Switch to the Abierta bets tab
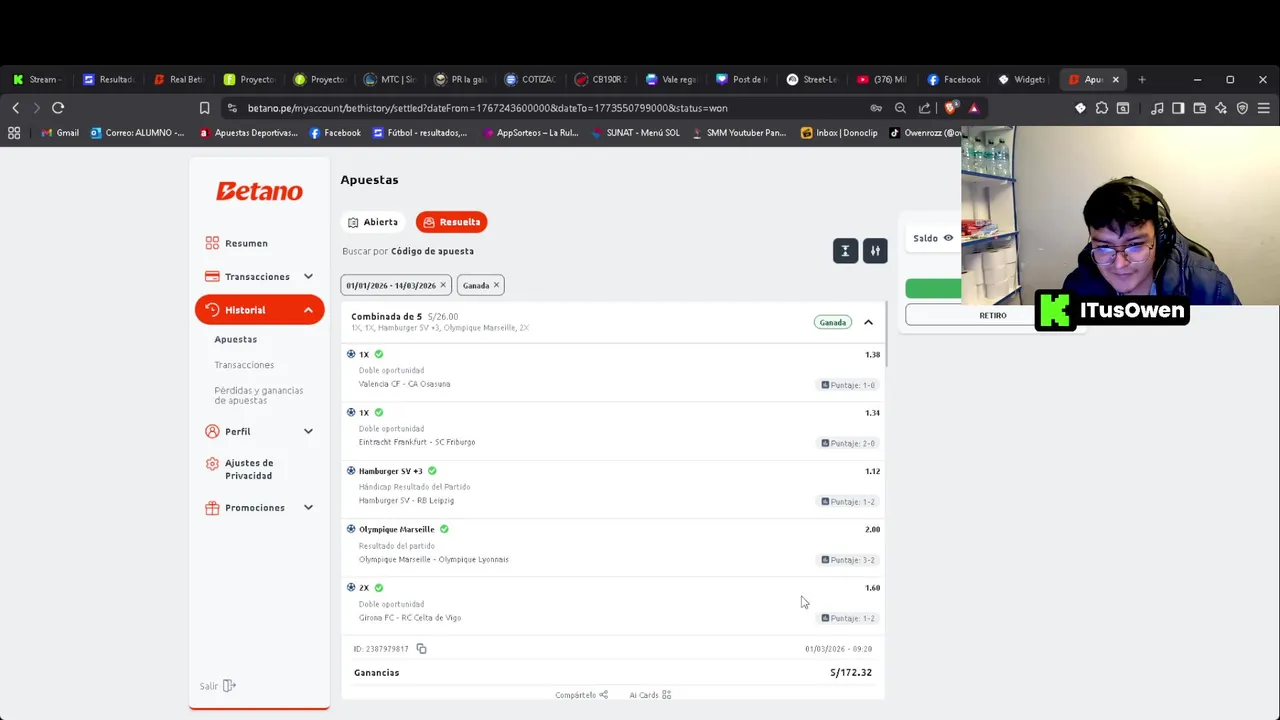The image size is (1280, 720). coord(373,222)
